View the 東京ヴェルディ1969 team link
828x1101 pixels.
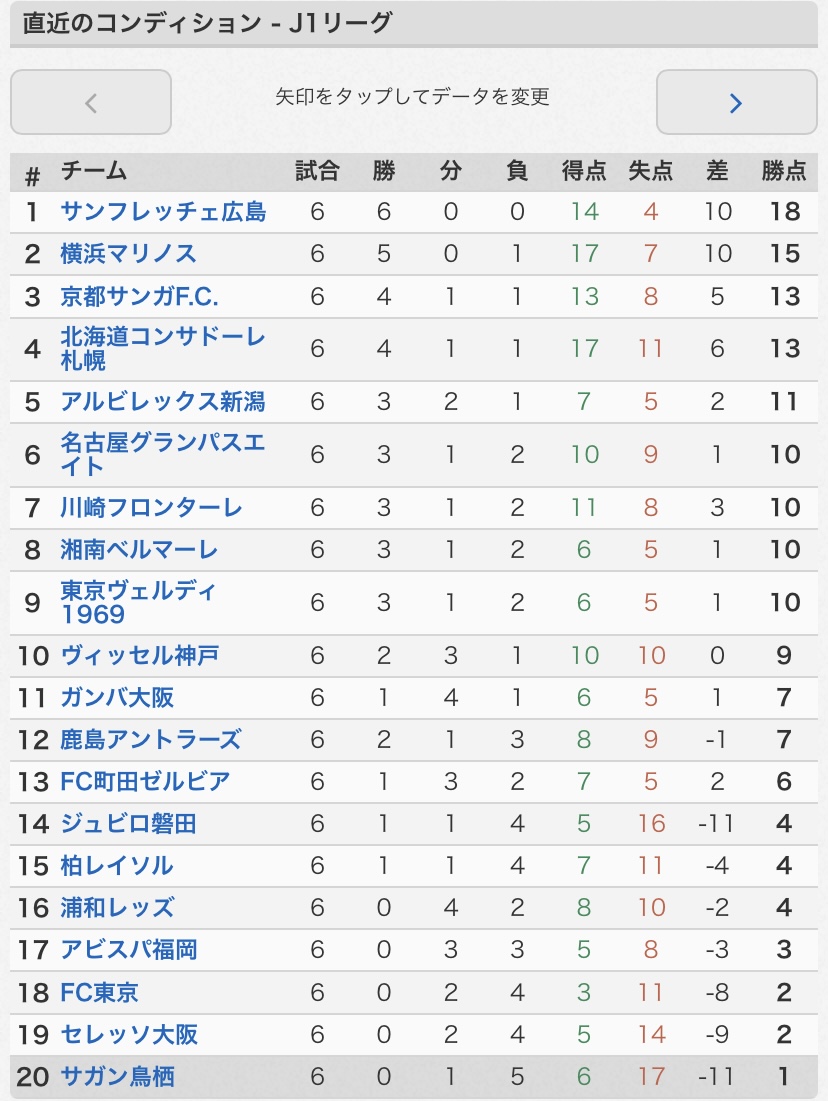point(138,602)
